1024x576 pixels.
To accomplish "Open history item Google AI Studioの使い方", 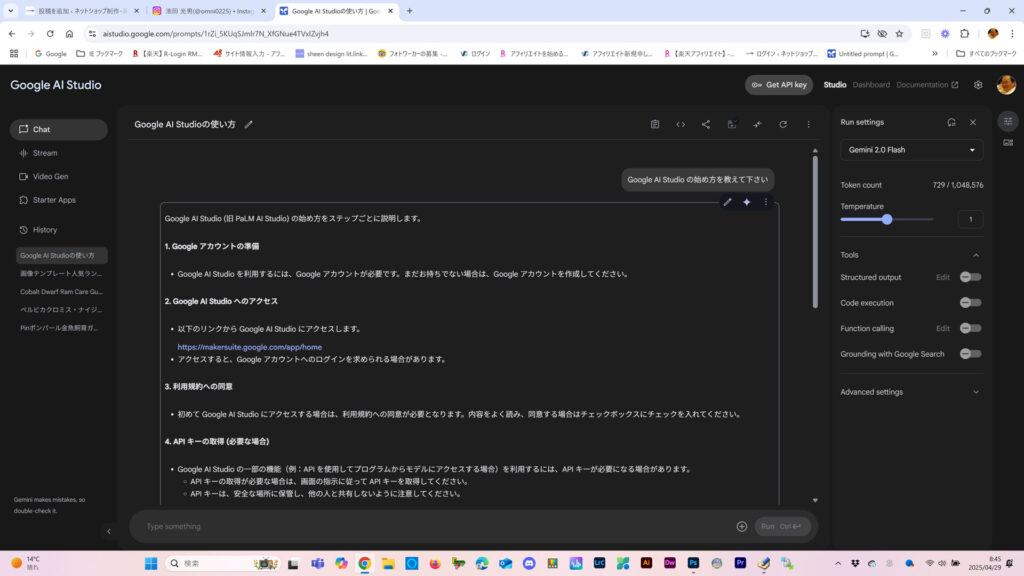I will click(61, 255).
